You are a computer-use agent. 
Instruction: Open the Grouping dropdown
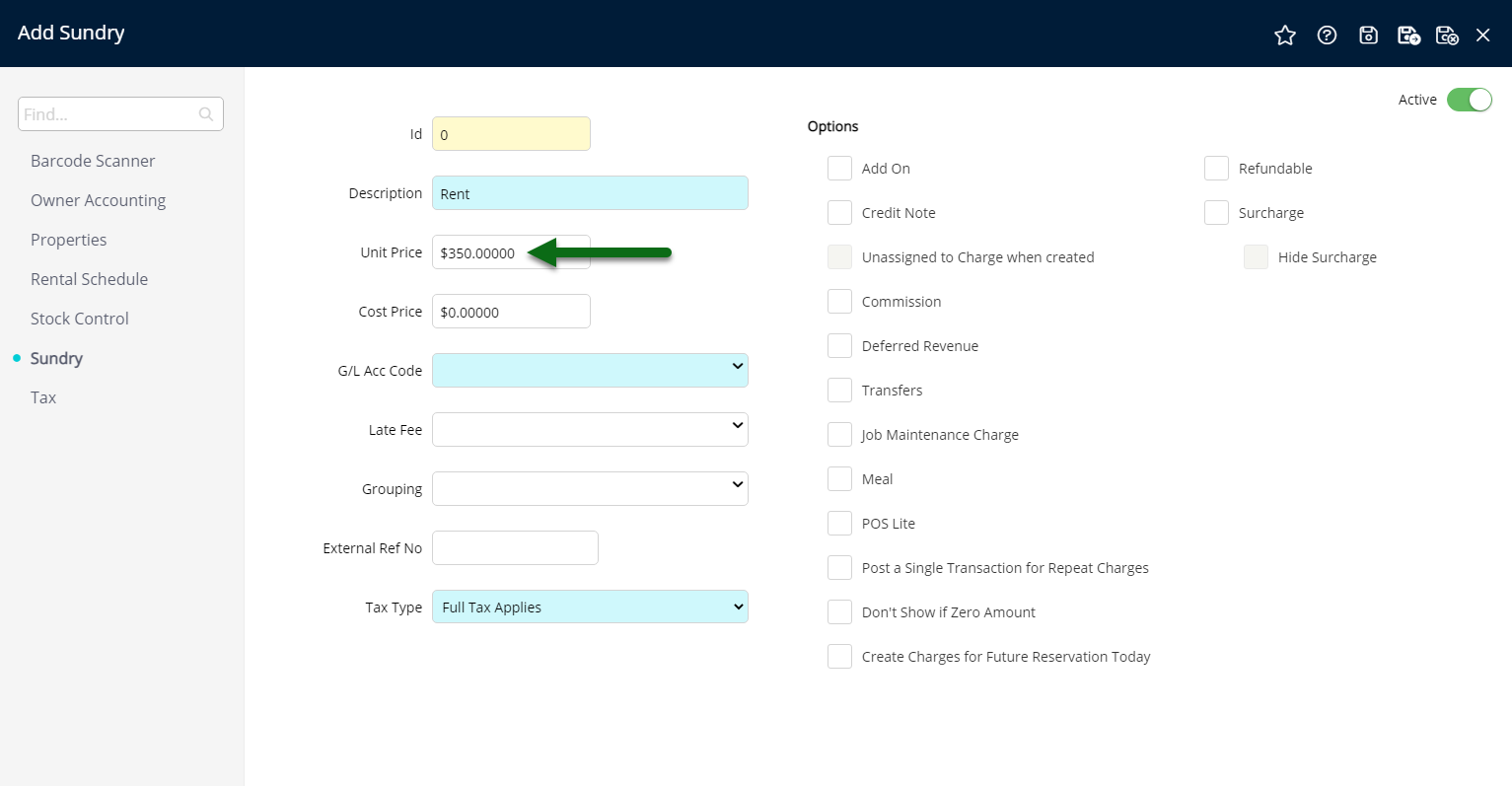tap(590, 488)
